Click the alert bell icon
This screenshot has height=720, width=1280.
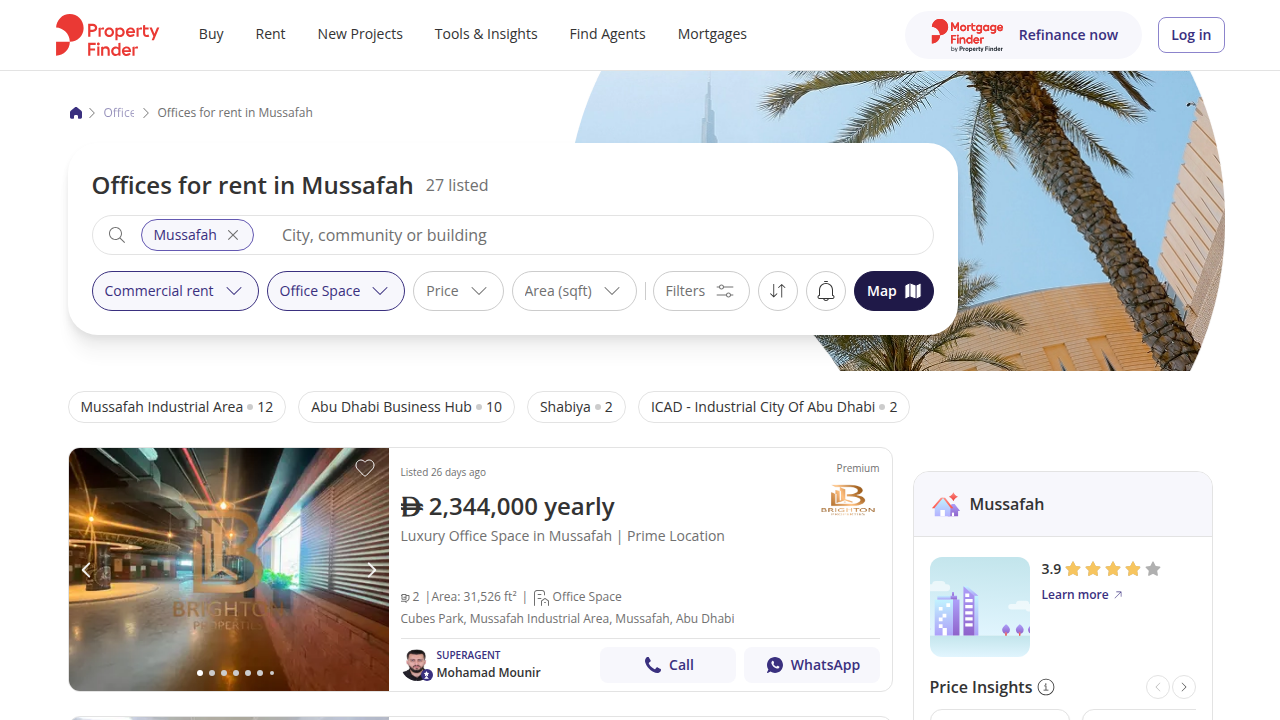click(826, 291)
